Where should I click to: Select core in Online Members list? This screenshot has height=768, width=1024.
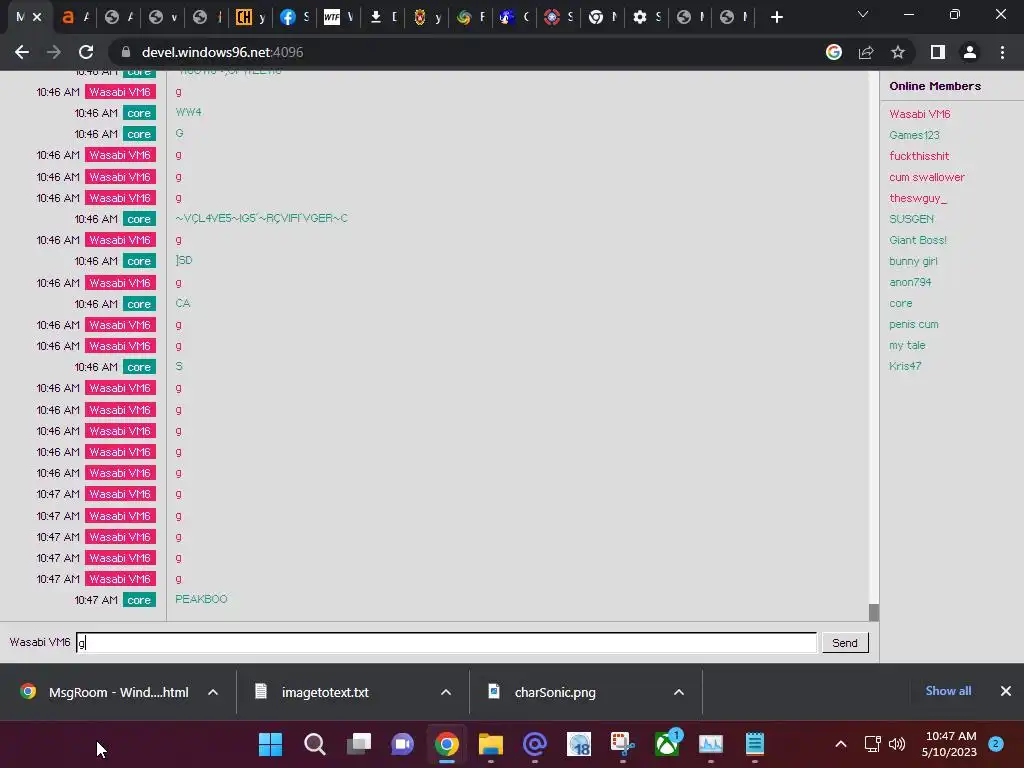click(901, 303)
